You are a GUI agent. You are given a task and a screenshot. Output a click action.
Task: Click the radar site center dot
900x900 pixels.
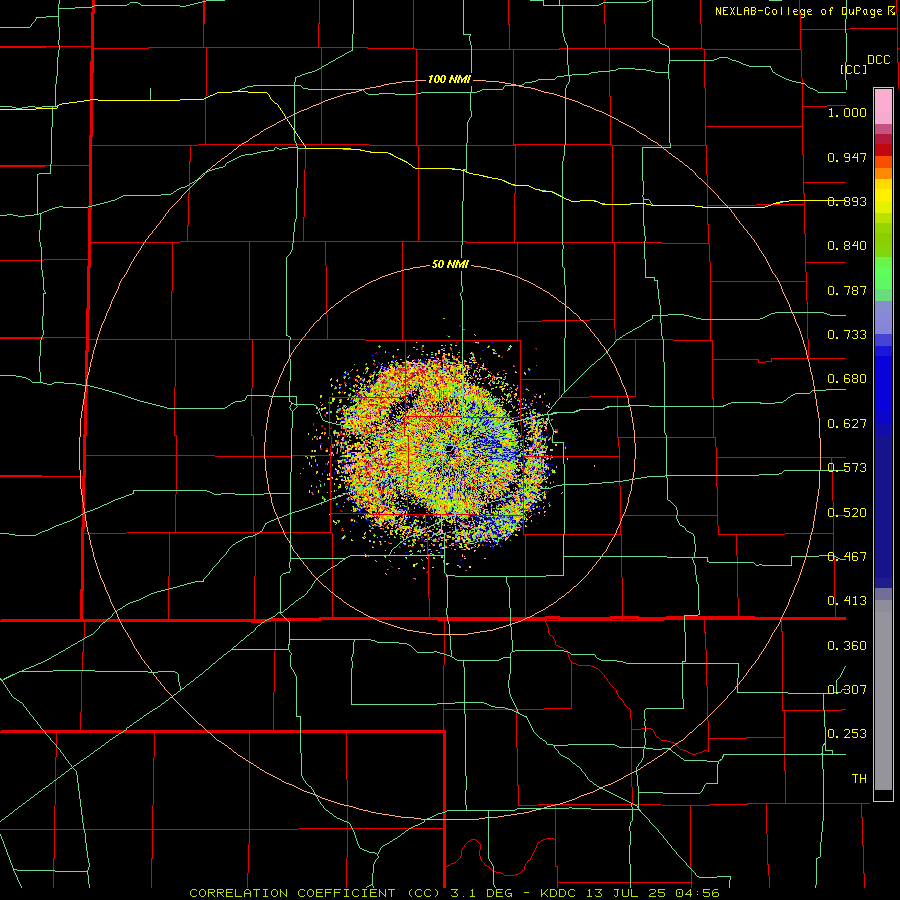pos(450,449)
